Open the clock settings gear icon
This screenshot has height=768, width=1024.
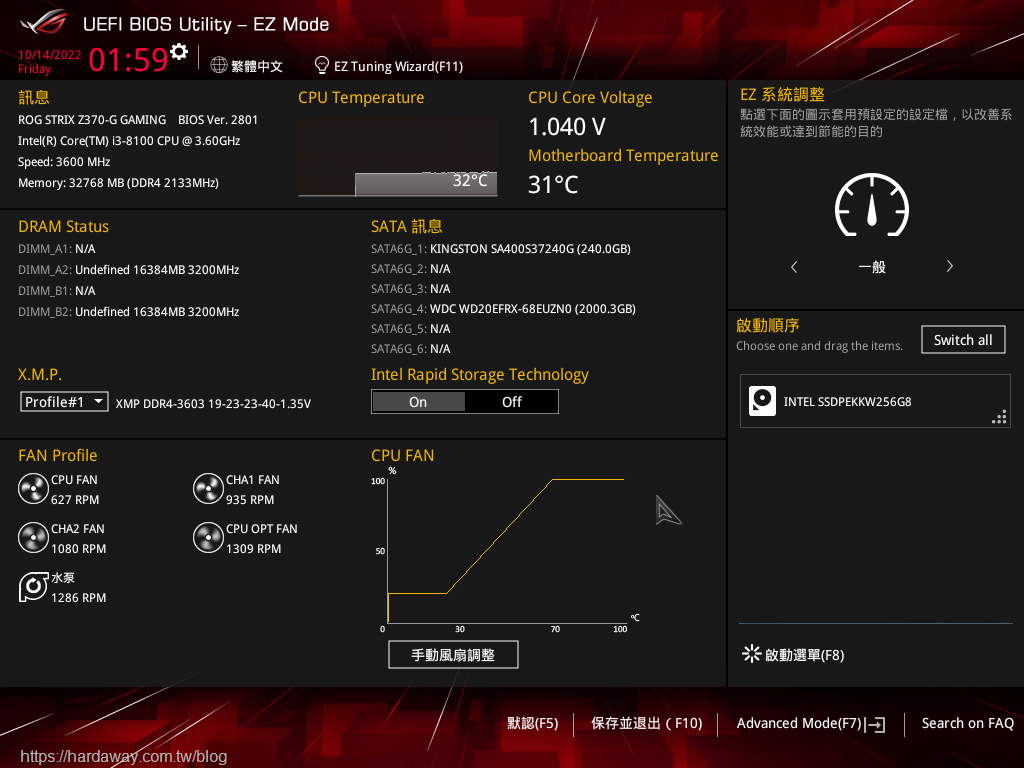pos(179,52)
